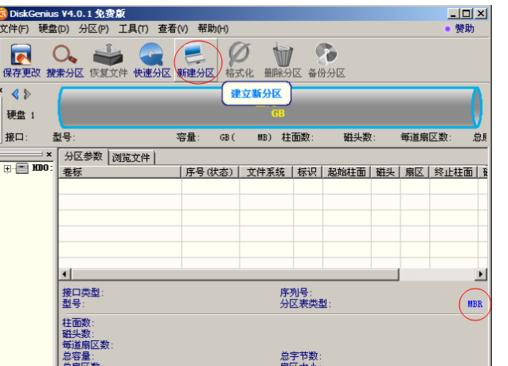Click the Delete Partition (删除分区) toolbar icon
The height and width of the screenshot is (366, 508).
(283, 61)
